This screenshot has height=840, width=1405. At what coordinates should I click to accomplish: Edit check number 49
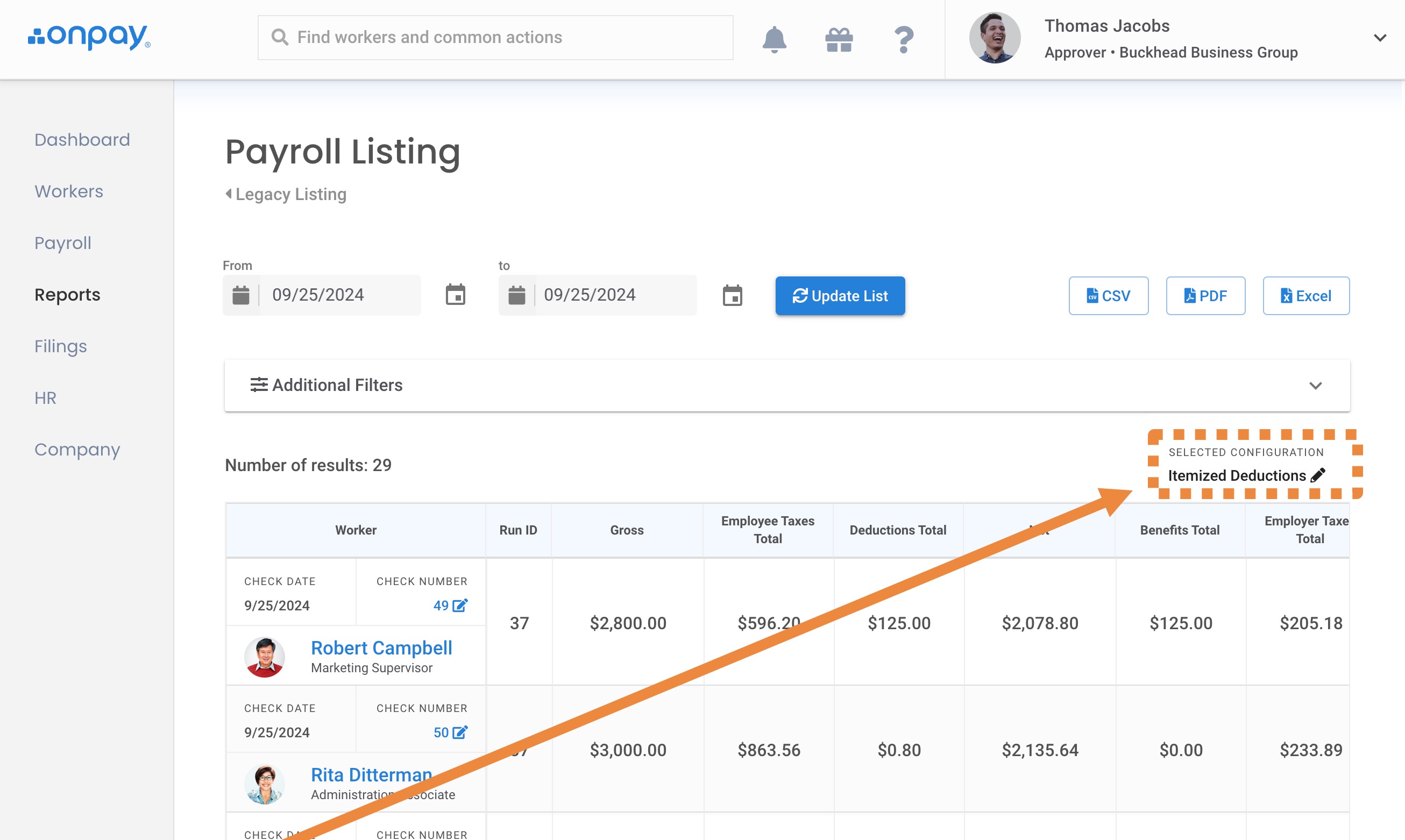pos(460,605)
